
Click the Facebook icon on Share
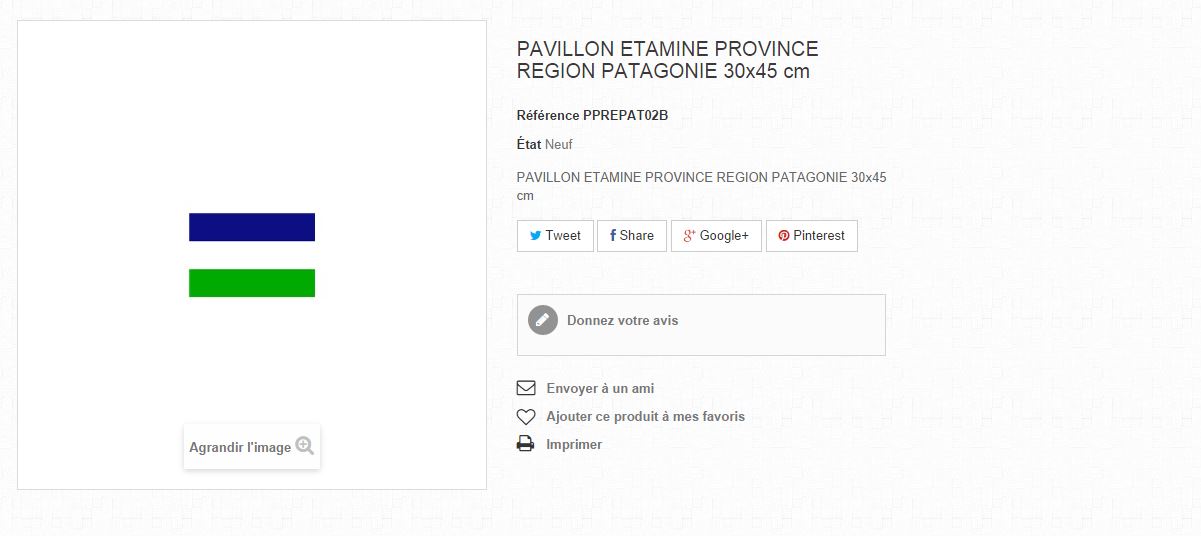pyautogui.click(x=612, y=236)
